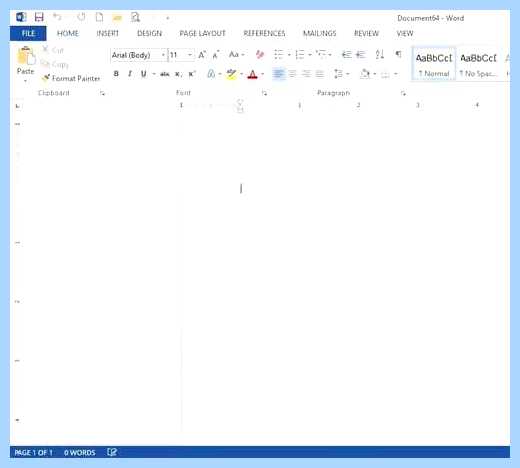520x468 pixels.
Task: Open Text Effects icon
Action: point(211,74)
